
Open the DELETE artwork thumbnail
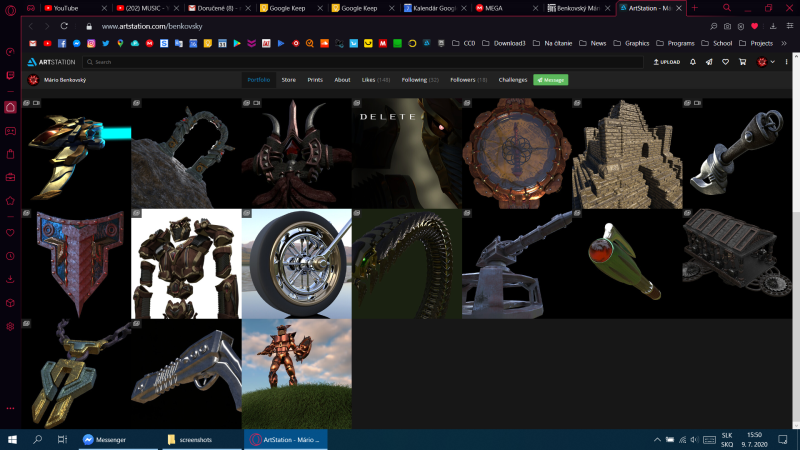[407, 153]
